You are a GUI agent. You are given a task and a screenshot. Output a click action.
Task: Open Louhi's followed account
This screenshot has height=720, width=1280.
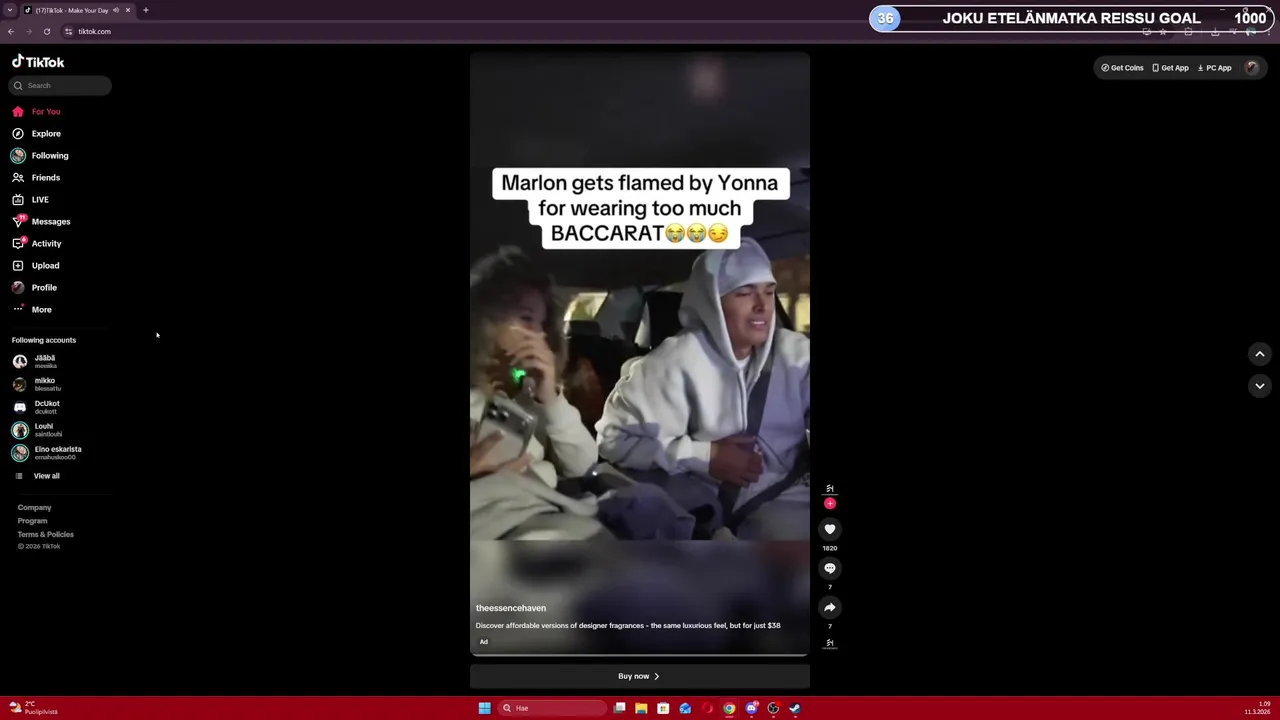coord(37,430)
